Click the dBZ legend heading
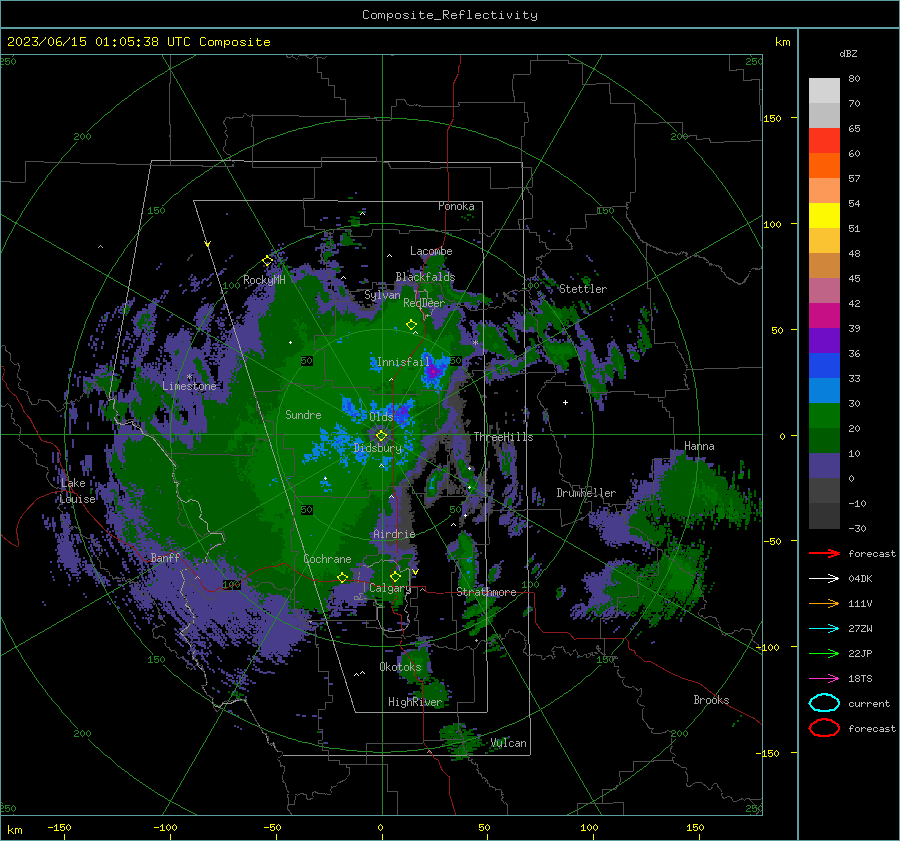Viewport: 900px width, 841px height. pyautogui.click(x=848, y=53)
